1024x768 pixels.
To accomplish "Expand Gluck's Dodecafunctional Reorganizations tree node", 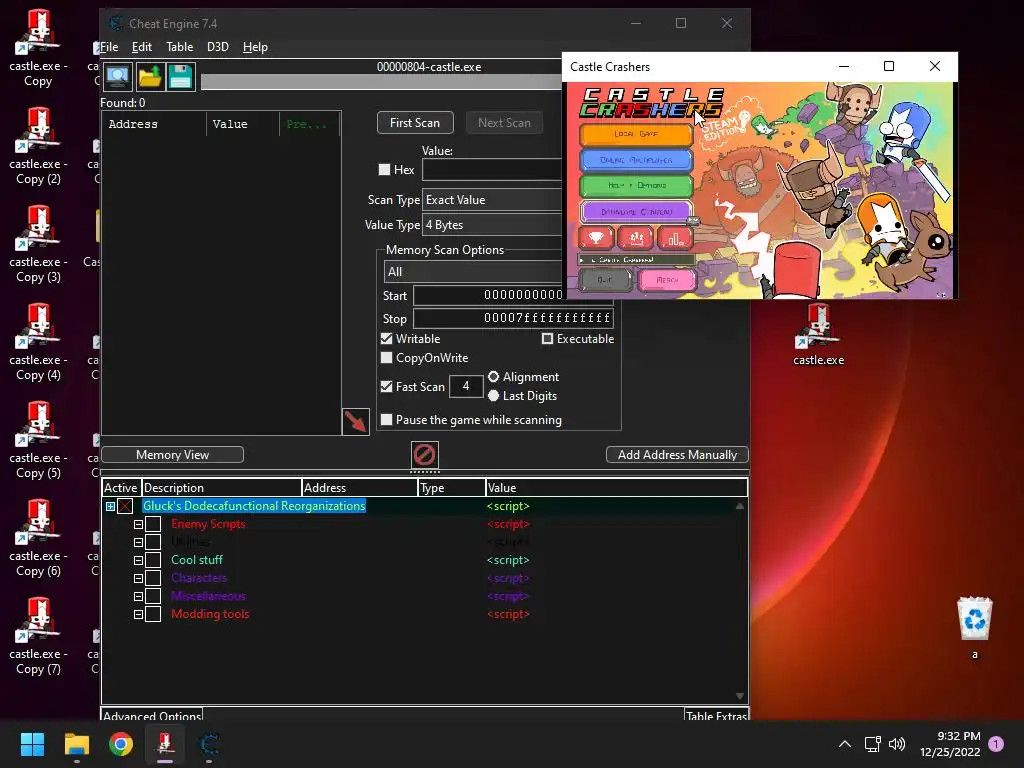I will click(110, 506).
